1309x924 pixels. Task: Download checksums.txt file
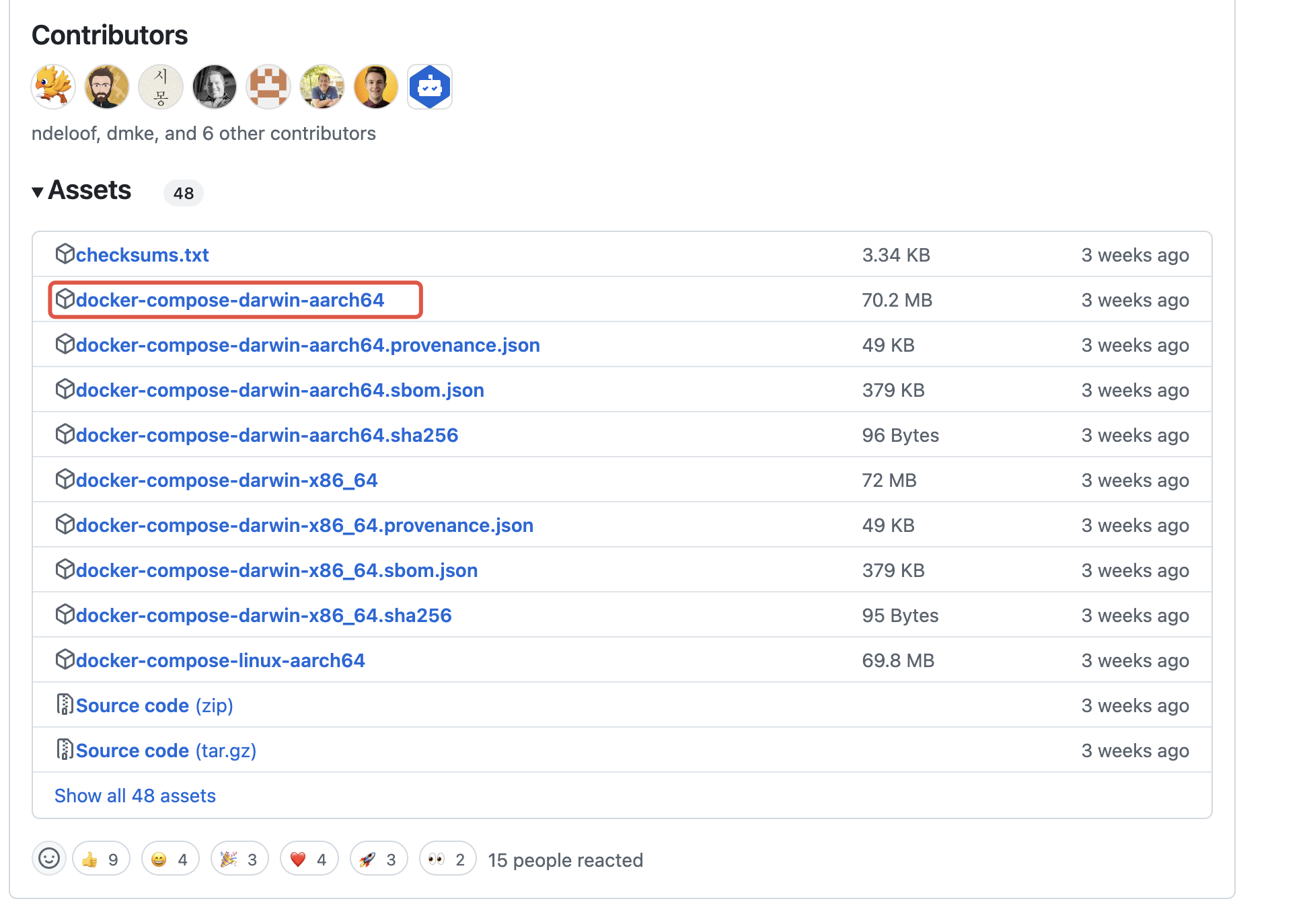[x=142, y=255]
